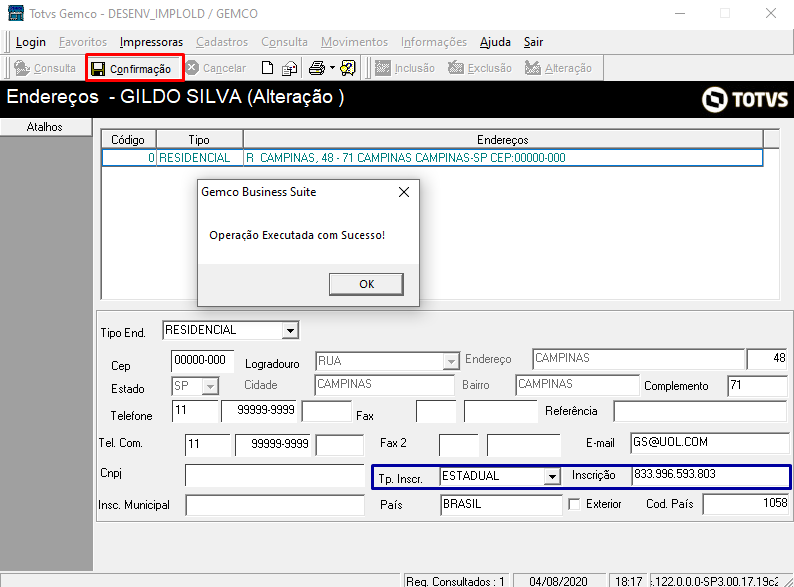The height and width of the screenshot is (587, 794).
Task: Click the blank new document icon
Action: (267, 68)
